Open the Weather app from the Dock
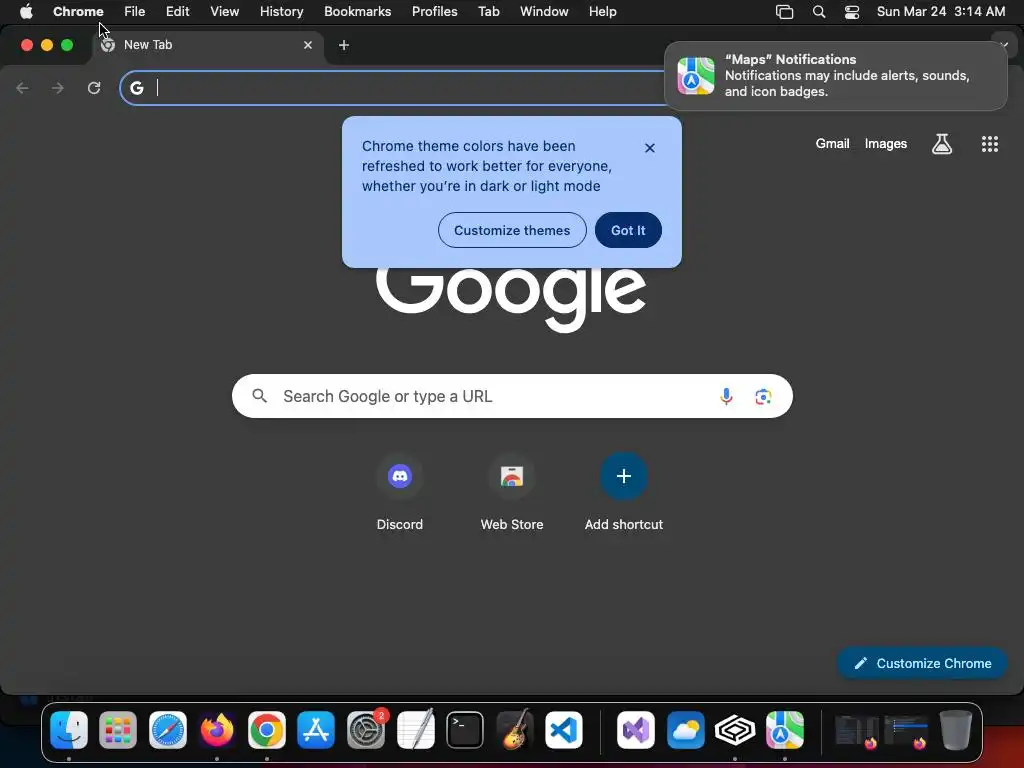The width and height of the screenshot is (1024, 768). coord(686,729)
